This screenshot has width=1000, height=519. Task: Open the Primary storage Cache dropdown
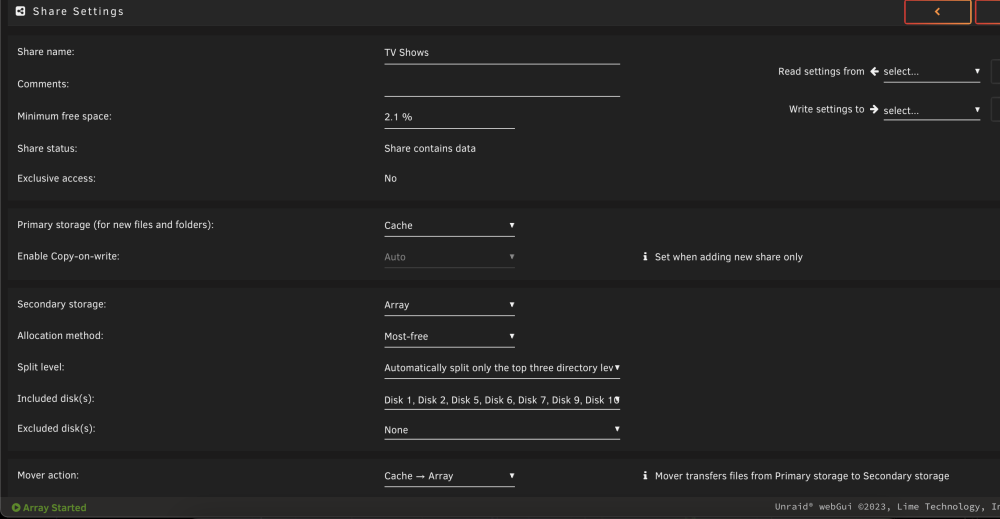pos(449,226)
